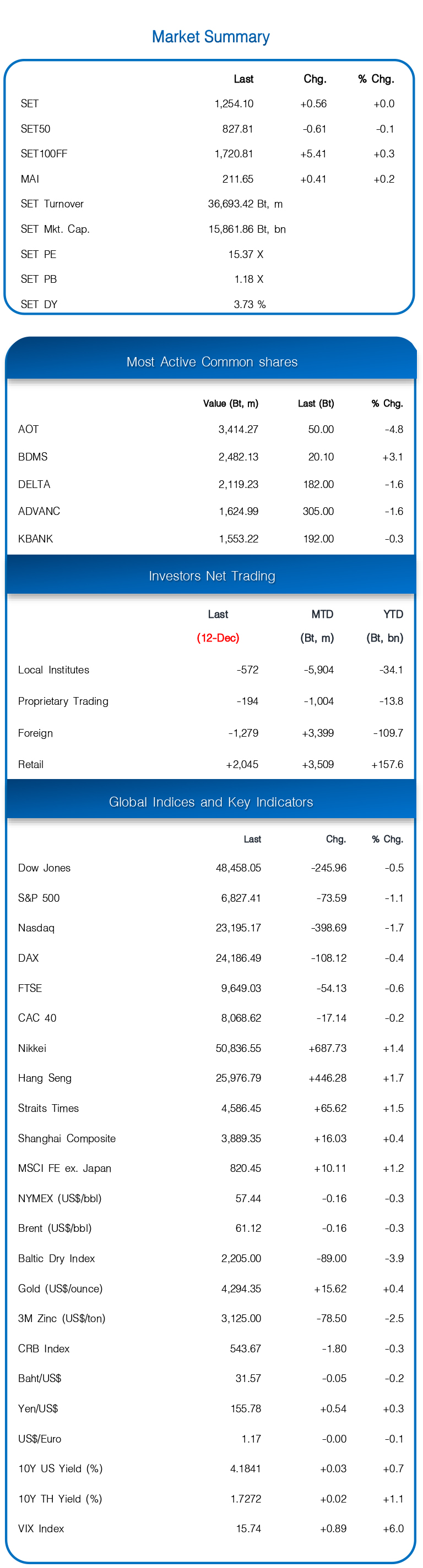Screen dimensions: 423x1568
Task: Select the Most Active Common shares header
Action: click(x=211, y=362)
